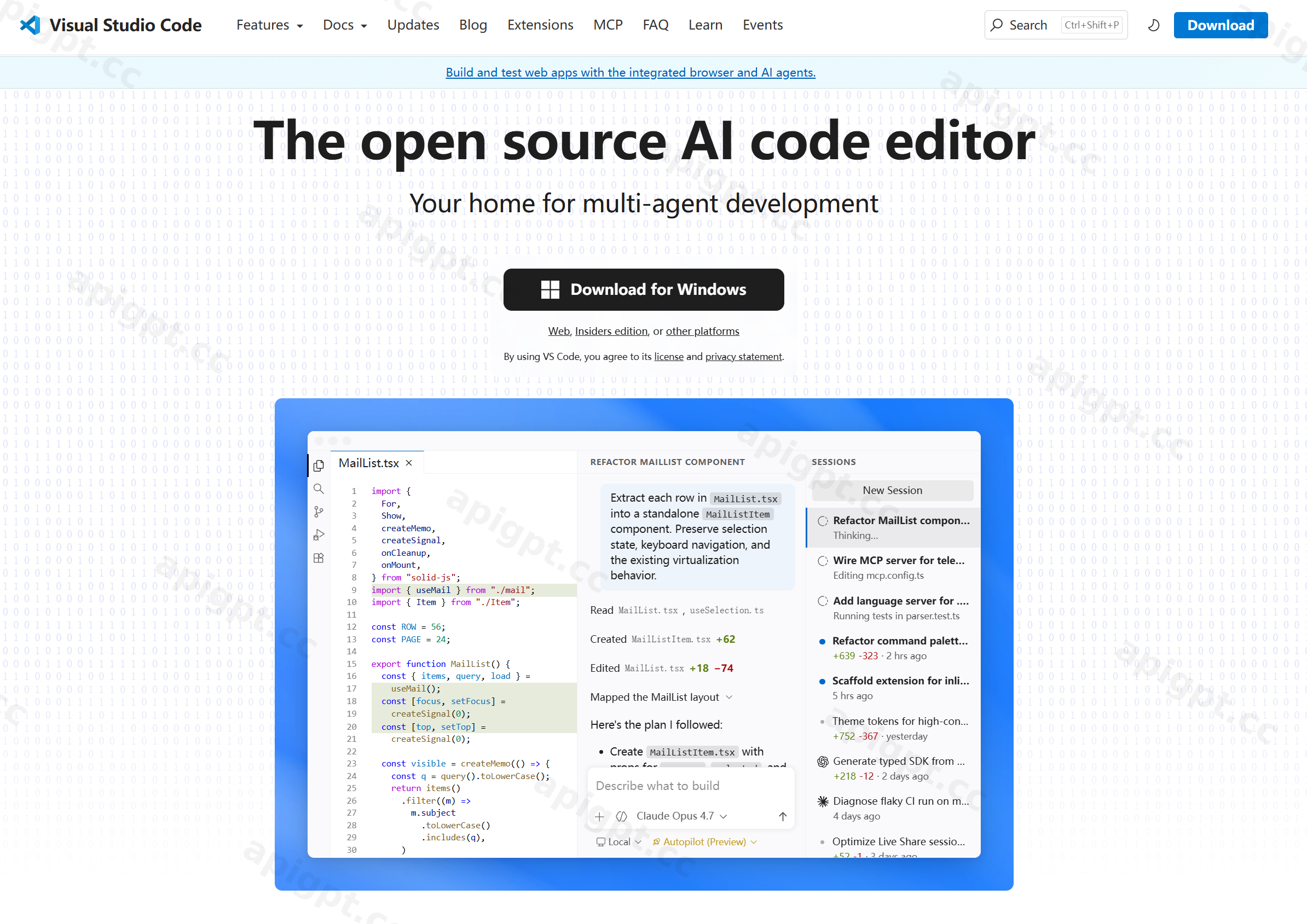Open the Local target dropdown
The image size is (1307, 924).
tap(620, 842)
